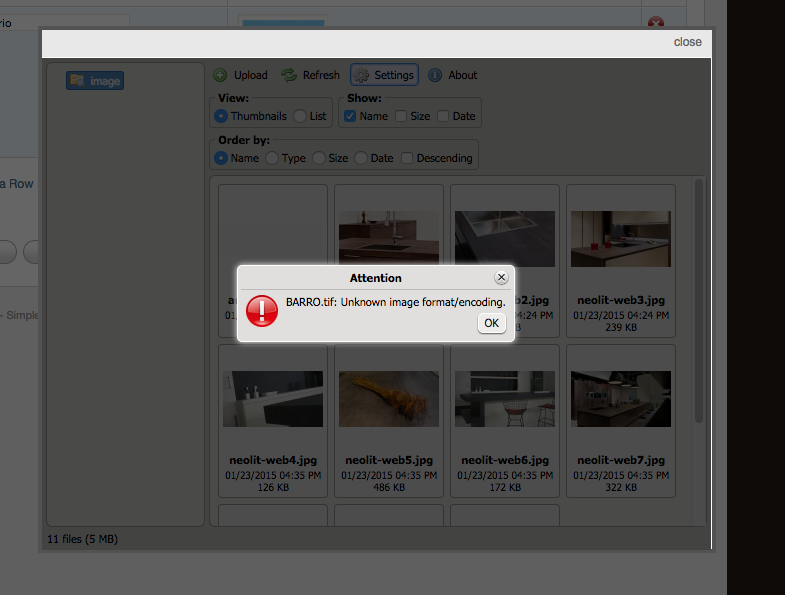785x595 pixels.
Task: Open Settings via the gear icon
Action: pyautogui.click(x=361, y=75)
